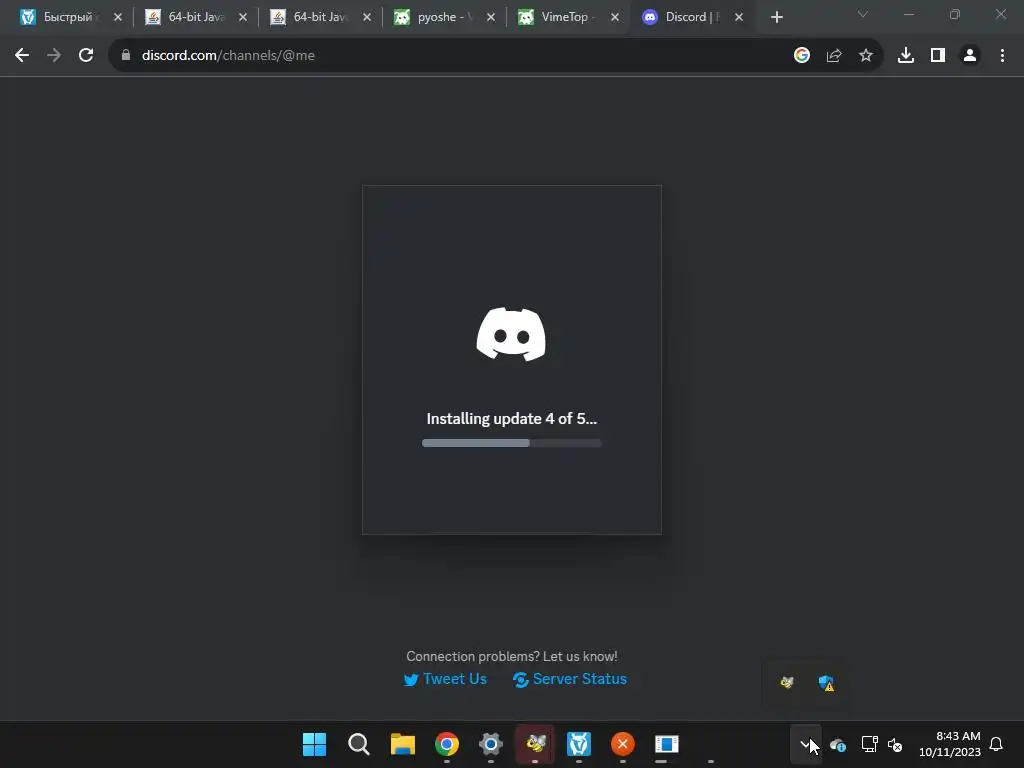Close the Discord tab
The width and height of the screenshot is (1024, 768).
(739, 17)
